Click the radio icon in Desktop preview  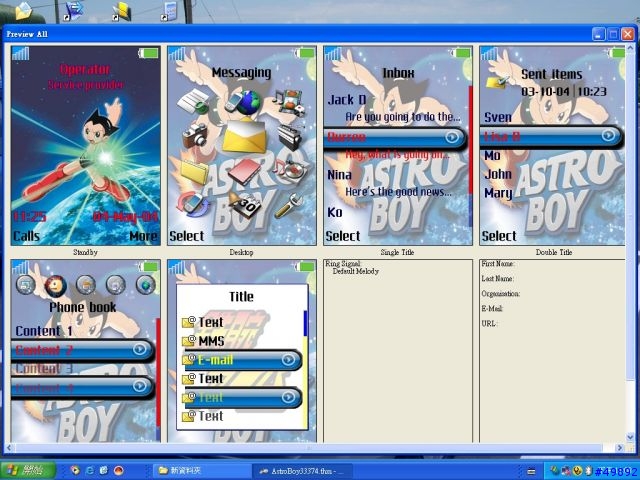[290, 137]
